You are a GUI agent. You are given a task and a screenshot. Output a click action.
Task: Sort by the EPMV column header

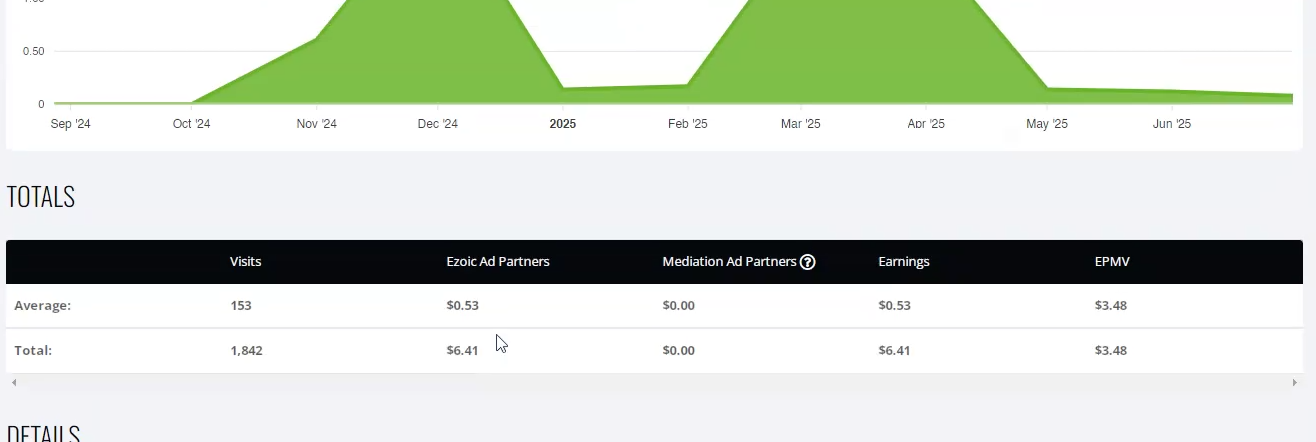(1112, 262)
